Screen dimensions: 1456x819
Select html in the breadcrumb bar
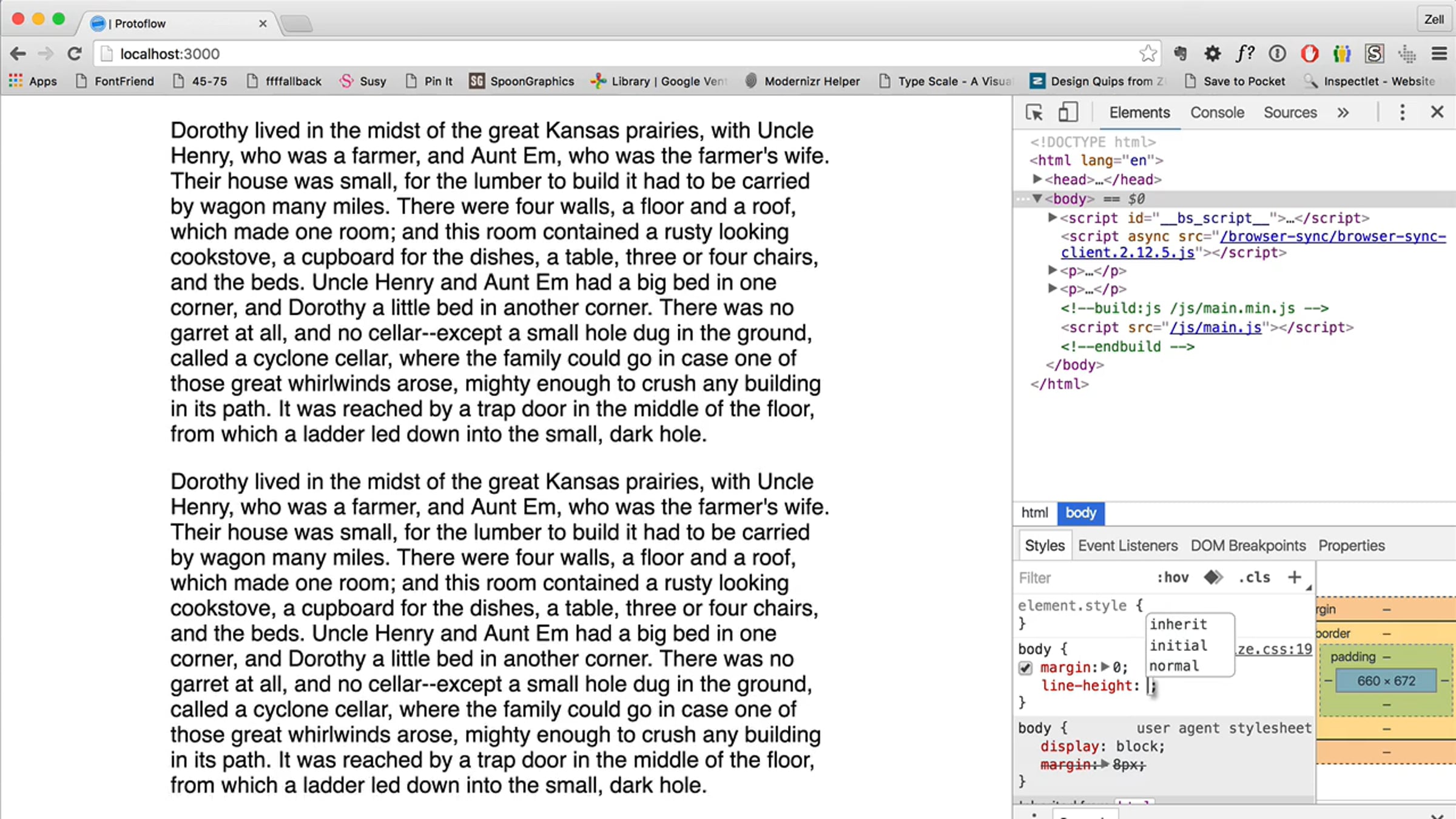point(1034,513)
